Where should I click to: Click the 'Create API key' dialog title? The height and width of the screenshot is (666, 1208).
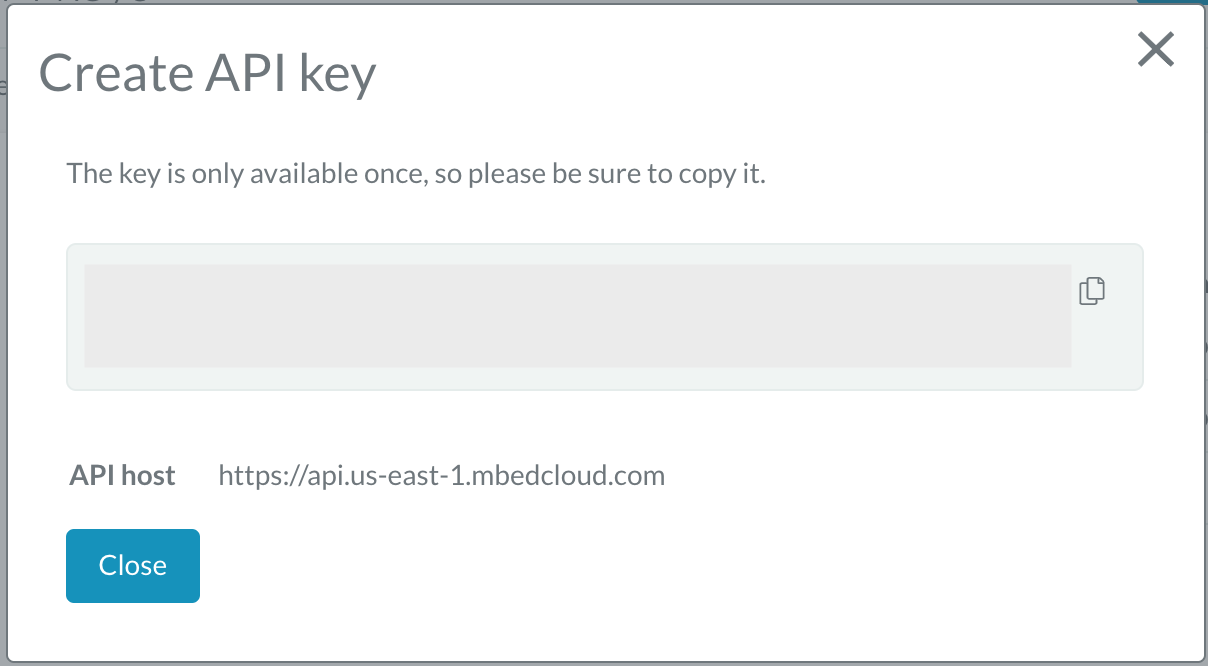coord(207,73)
